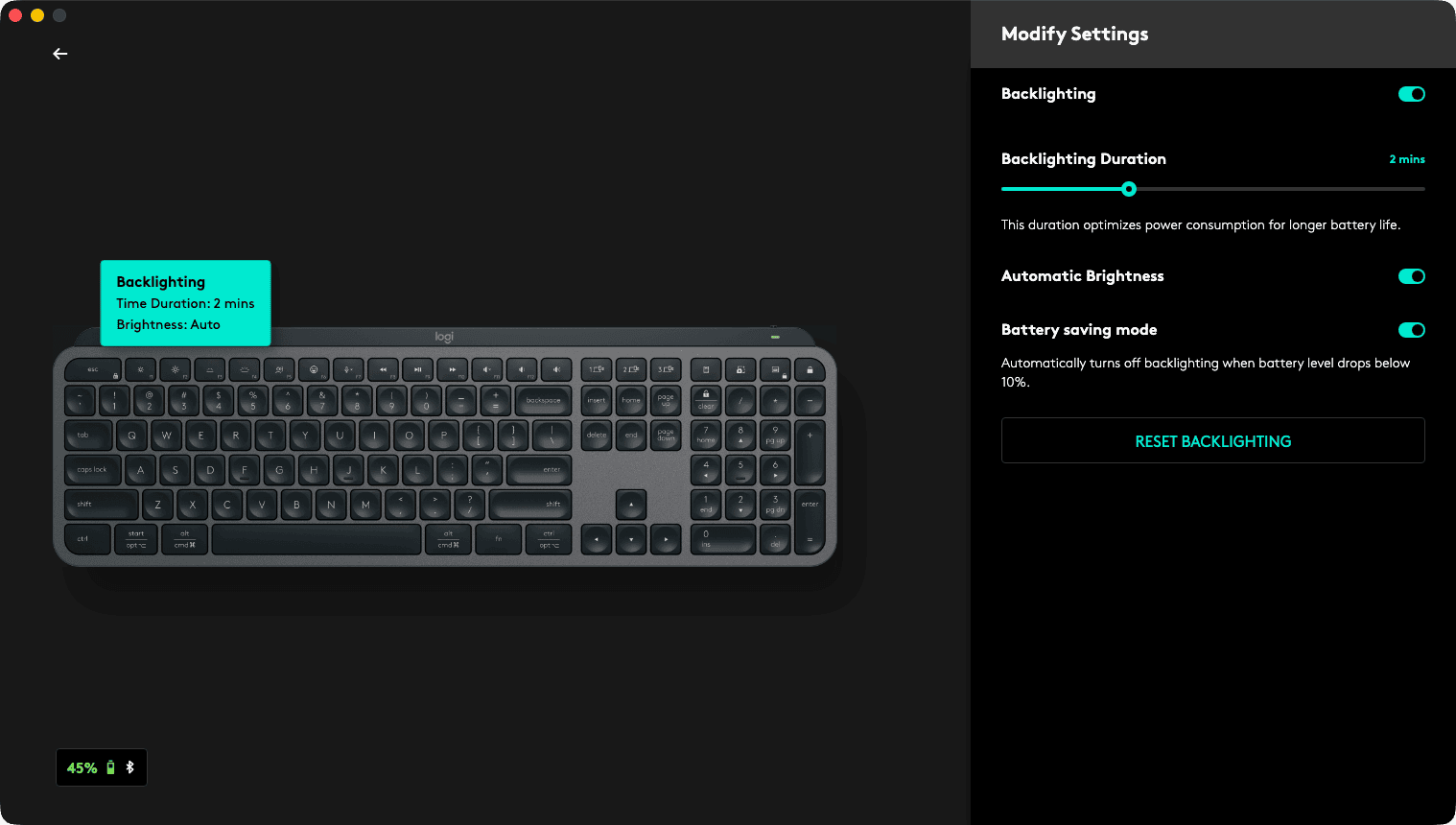
Task: Disable Automatic Brightness switch
Action: pos(1412,276)
